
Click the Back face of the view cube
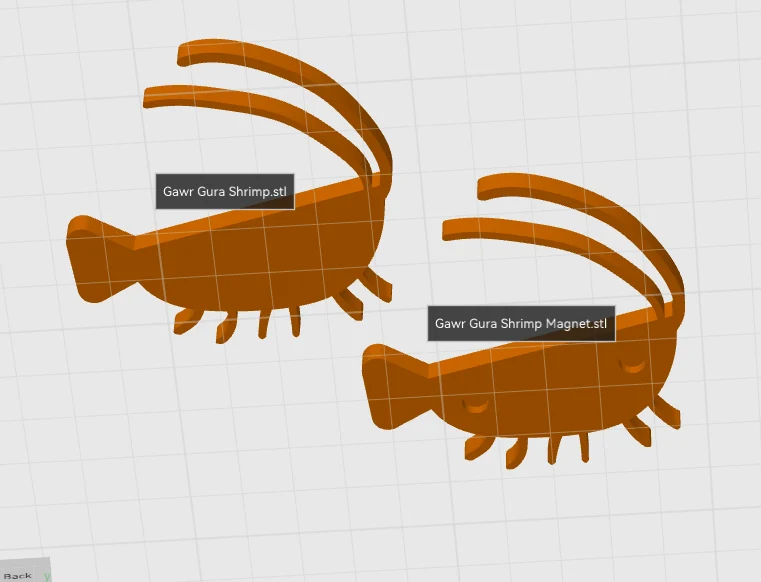pos(23,571)
